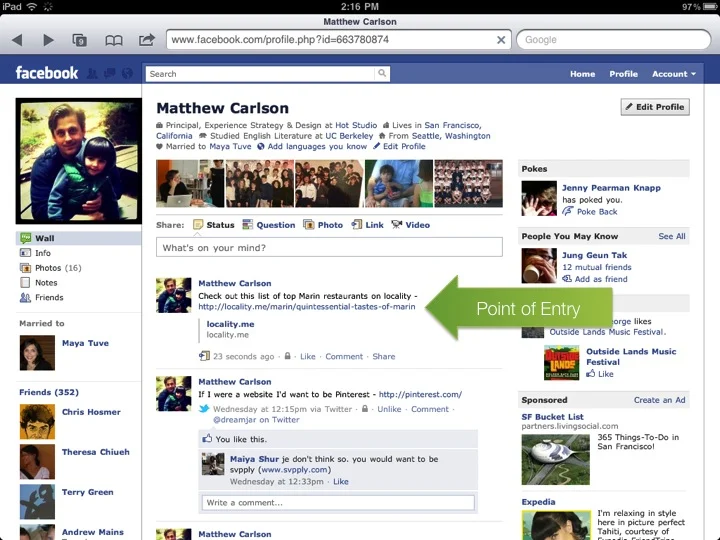This screenshot has height=540, width=720.
Task: Open the notifications globe icon
Action: pos(127,73)
